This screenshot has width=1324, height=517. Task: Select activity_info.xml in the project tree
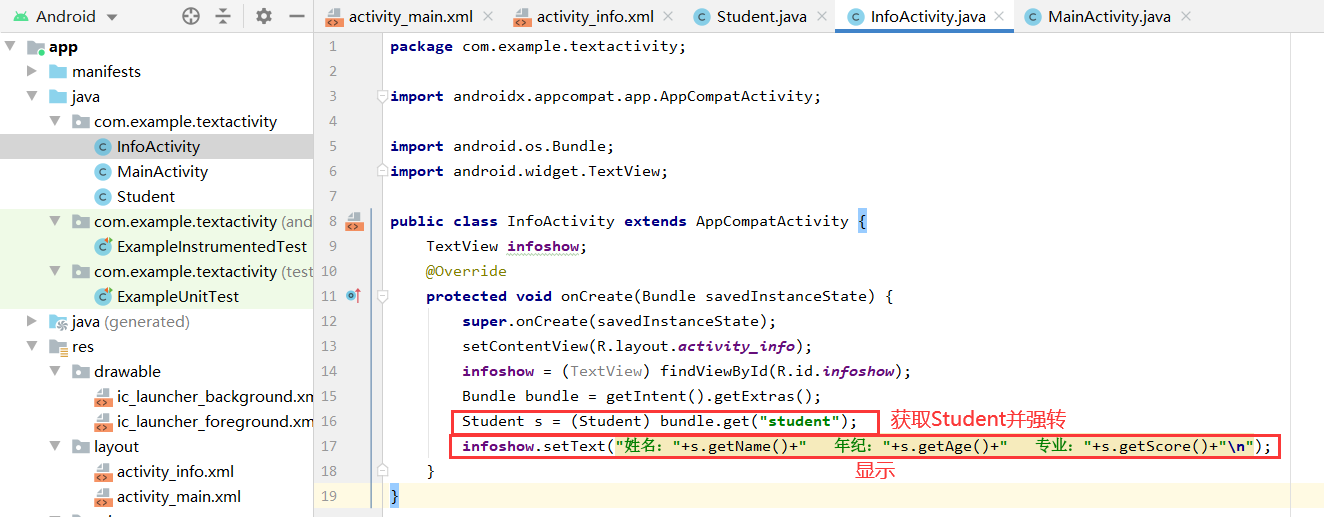point(175,472)
